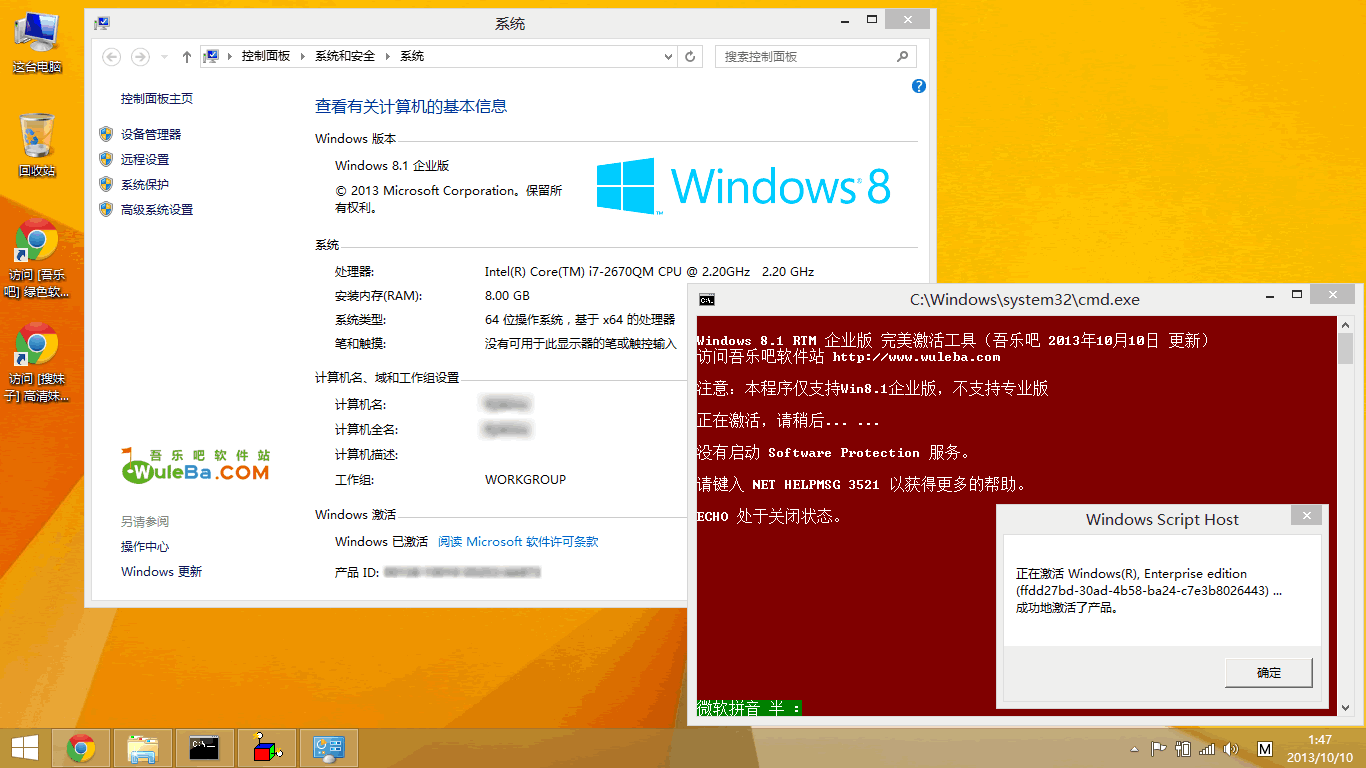Screen dimensions: 1366x768
Task: Open the volume speaker tray icon
Action: tap(1231, 749)
